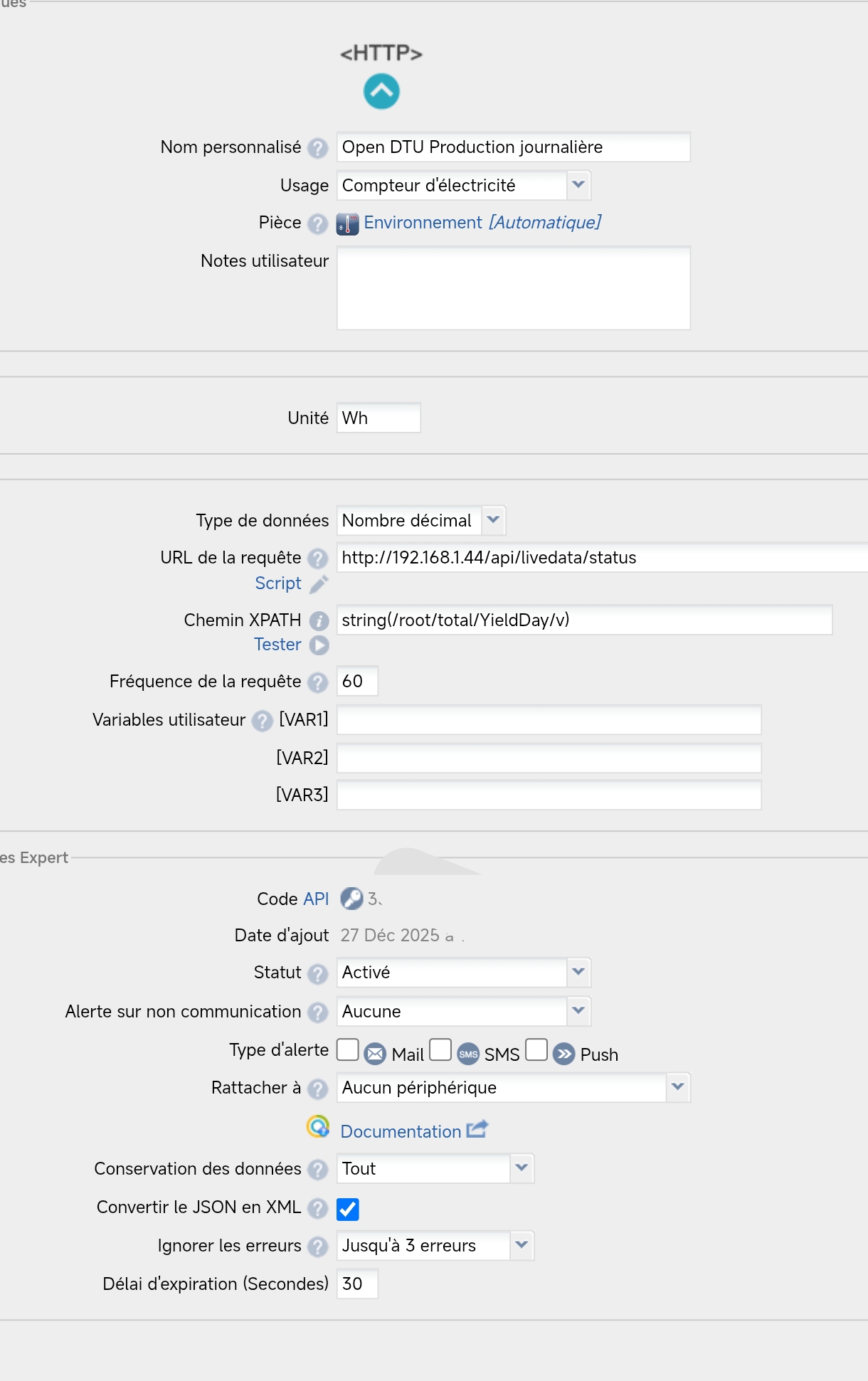Open help icon next to Alerte sur non communication
This screenshot has height=1381, width=868.
[317, 1012]
